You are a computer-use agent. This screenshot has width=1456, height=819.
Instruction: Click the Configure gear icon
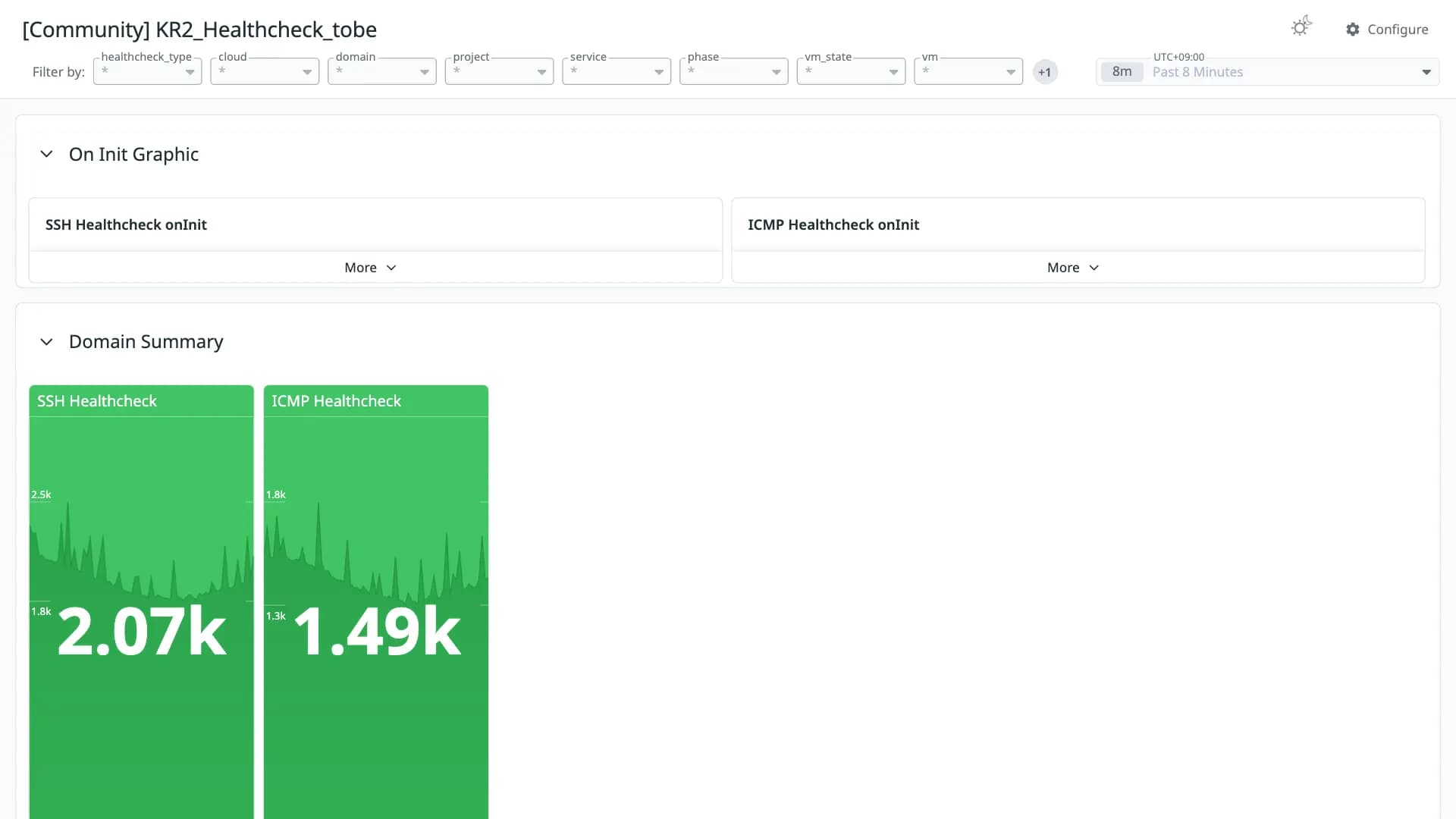tap(1353, 30)
